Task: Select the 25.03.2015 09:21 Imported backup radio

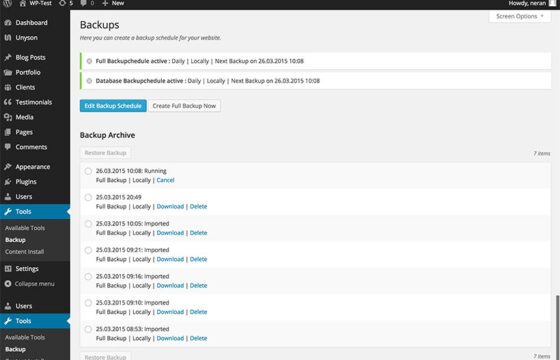Action: pyautogui.click(x=88, y=250)
